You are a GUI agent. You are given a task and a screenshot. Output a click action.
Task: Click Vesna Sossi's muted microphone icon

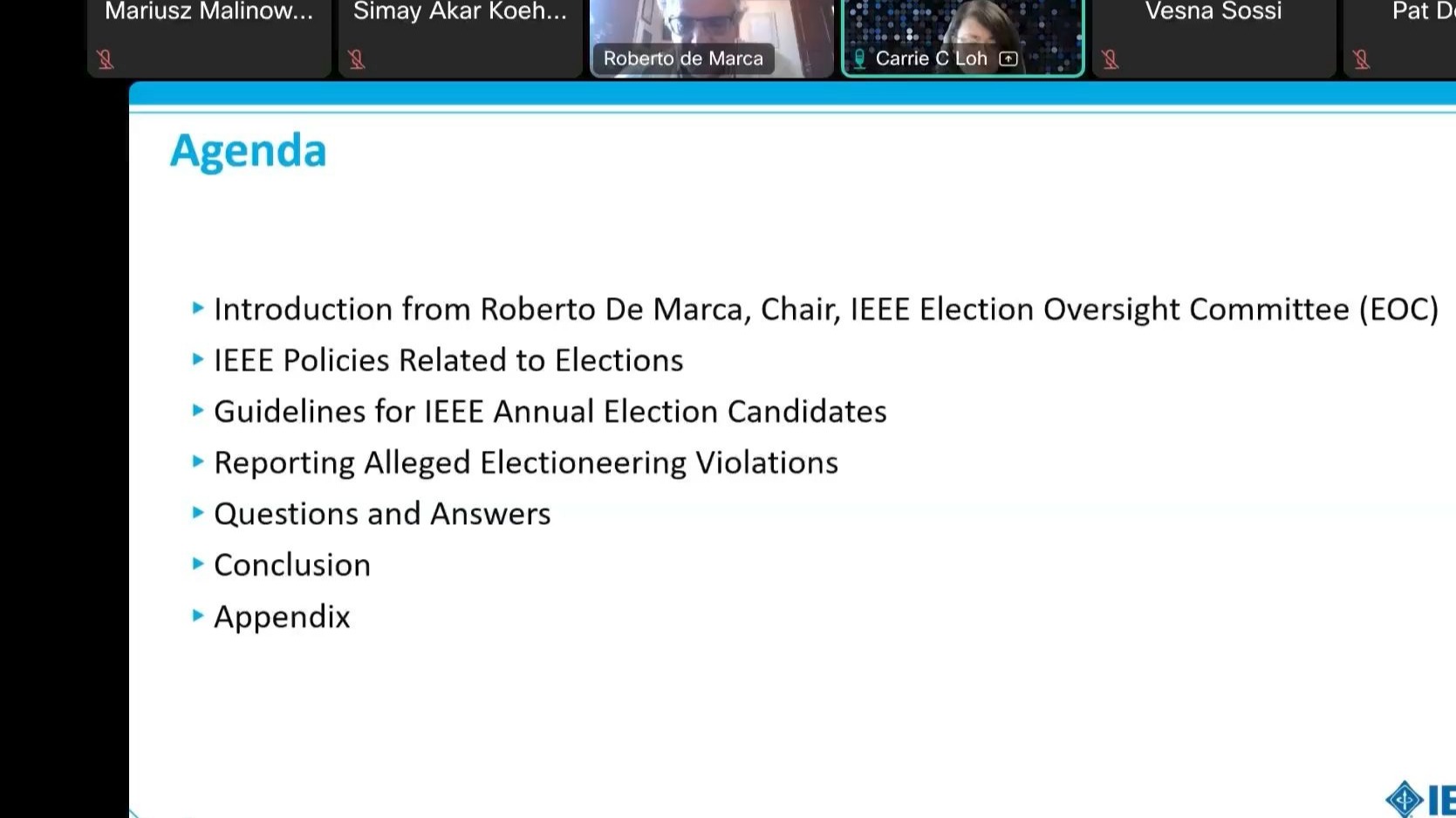point(1111,59)
